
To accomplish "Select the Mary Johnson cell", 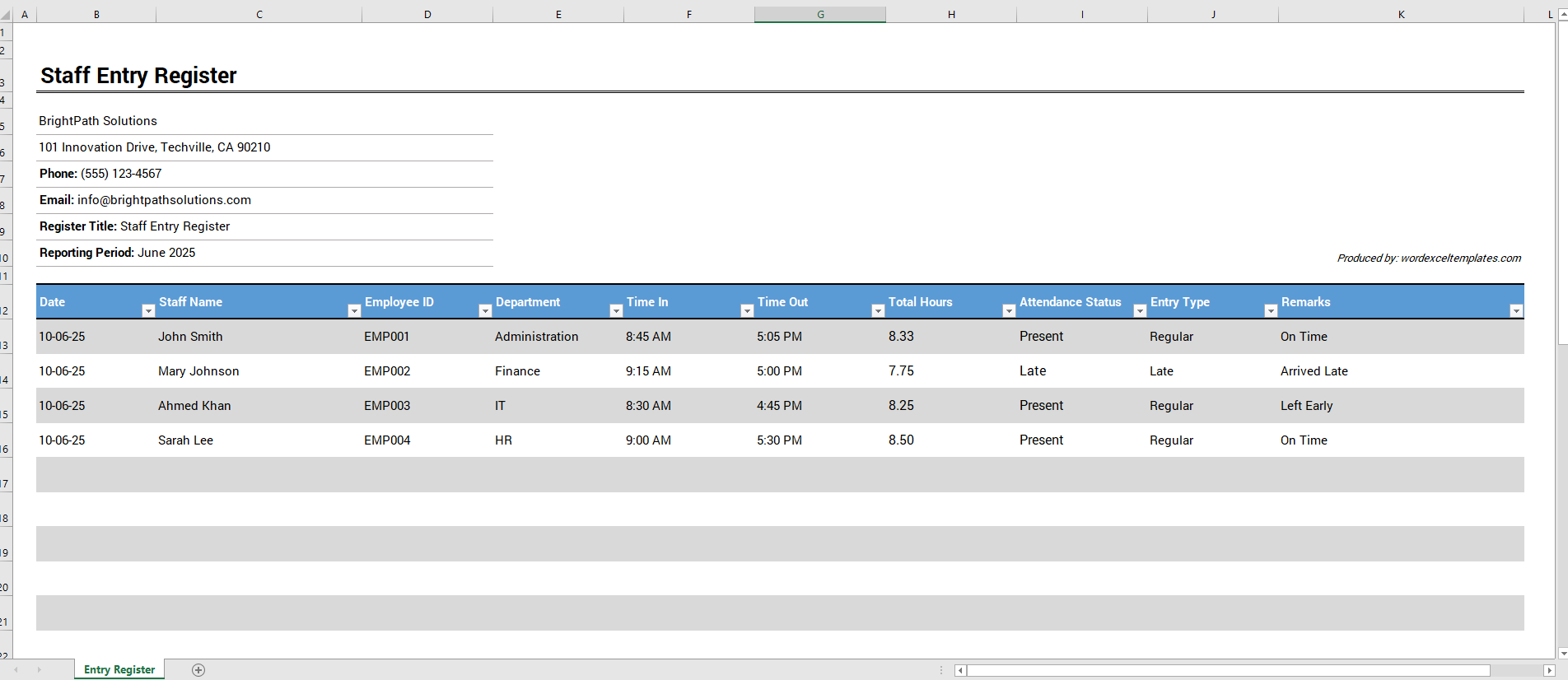I will 259,370.
